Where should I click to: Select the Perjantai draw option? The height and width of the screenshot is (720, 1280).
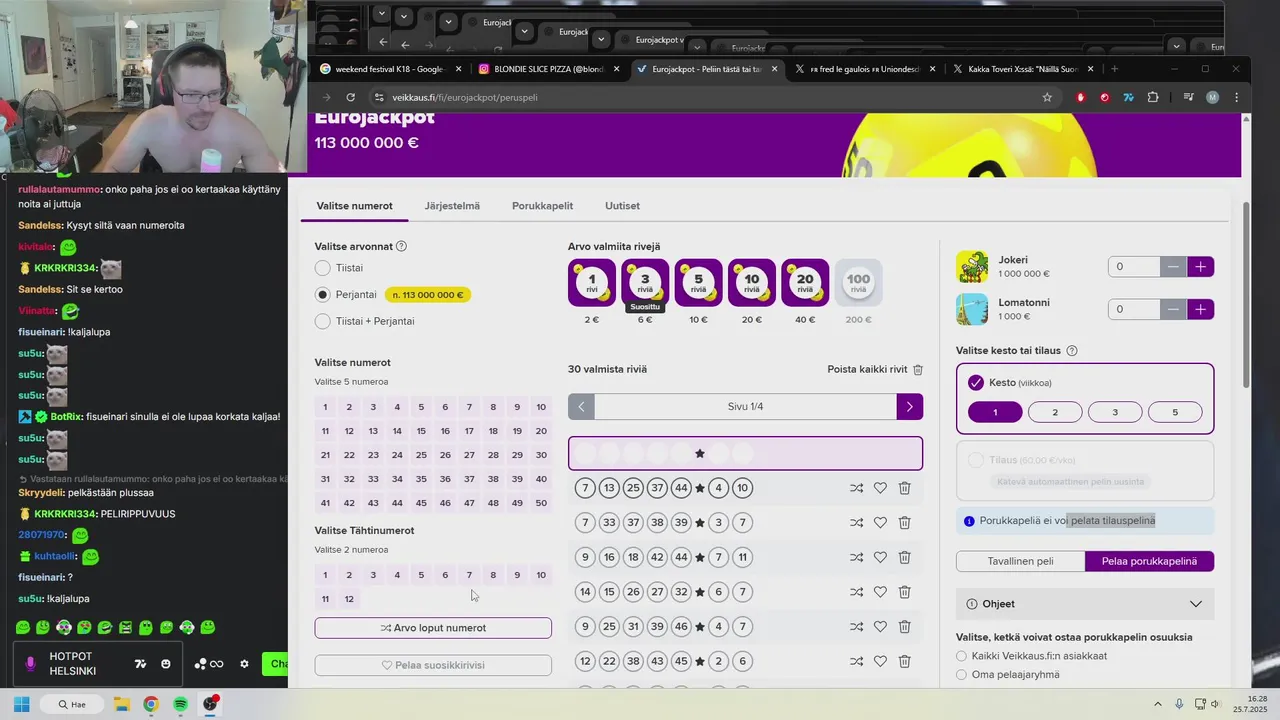(322, 295)
